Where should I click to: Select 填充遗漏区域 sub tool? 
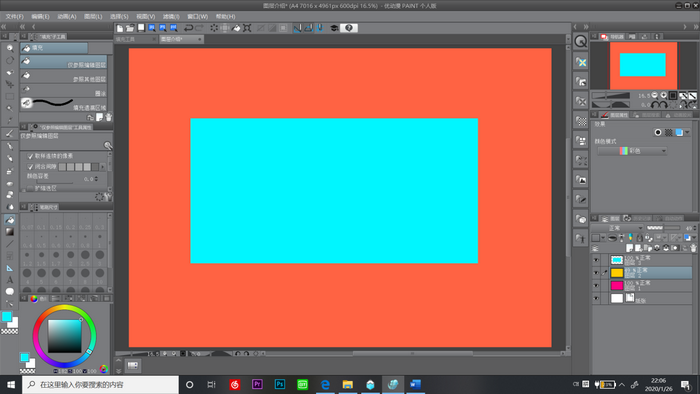(63, 104)
